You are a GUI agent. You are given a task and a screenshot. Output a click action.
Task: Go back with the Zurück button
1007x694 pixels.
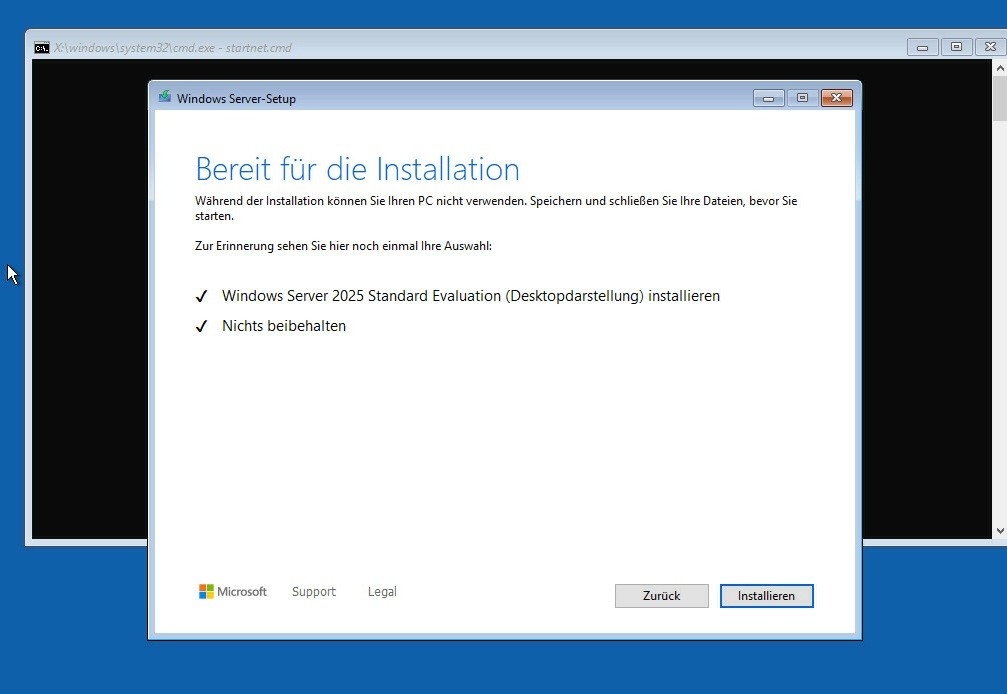click(x=661, y=596)
